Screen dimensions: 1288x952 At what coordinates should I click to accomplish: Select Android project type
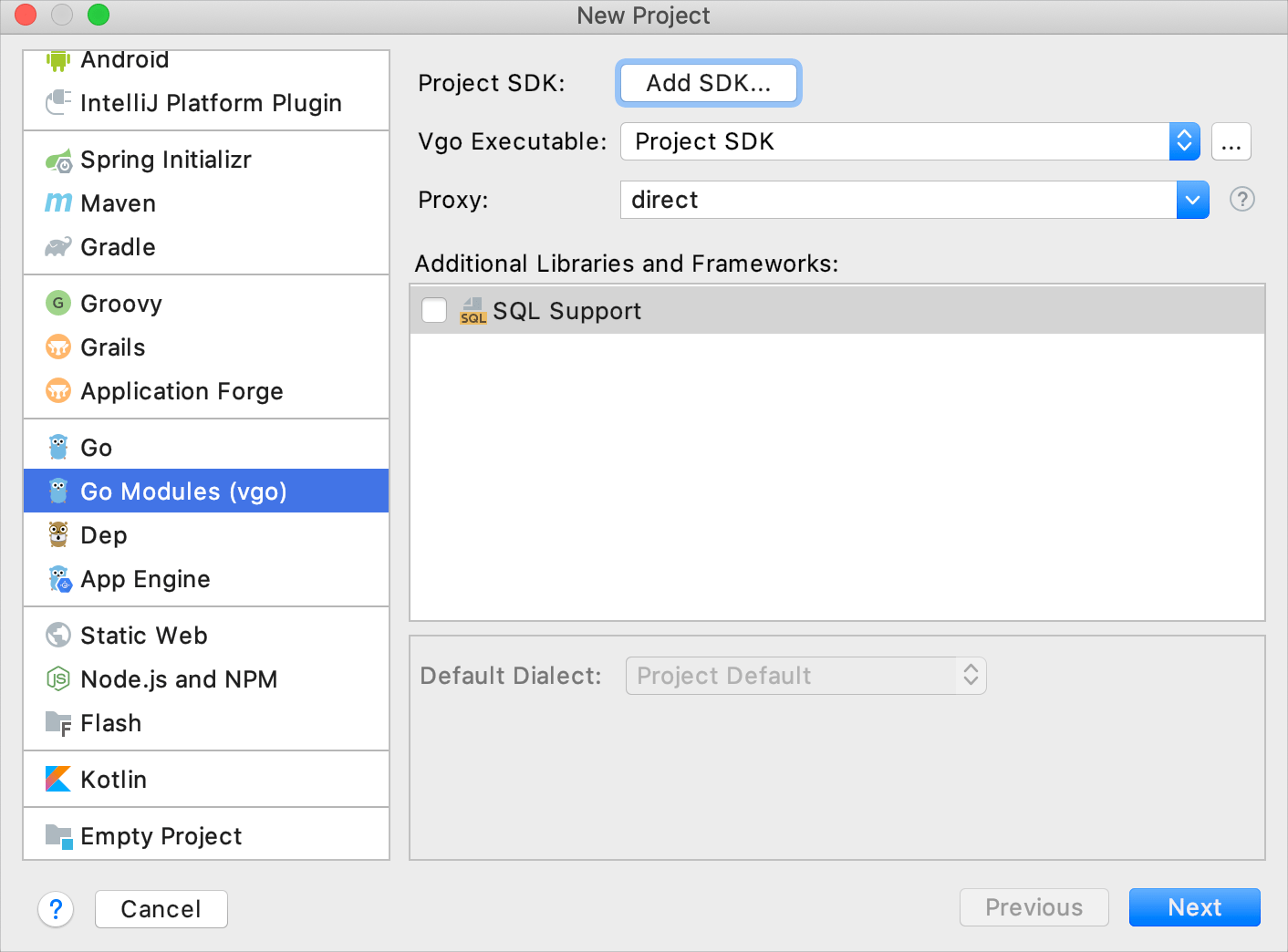point(206,60)
